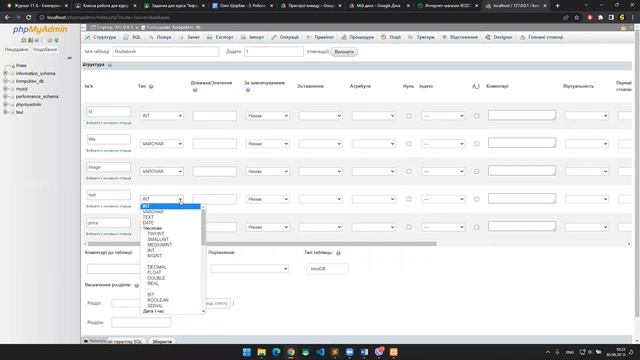Toggle Null checkbox for text column
The width and height of the screenshot is (640, 360).
click(x=409, y=199)
